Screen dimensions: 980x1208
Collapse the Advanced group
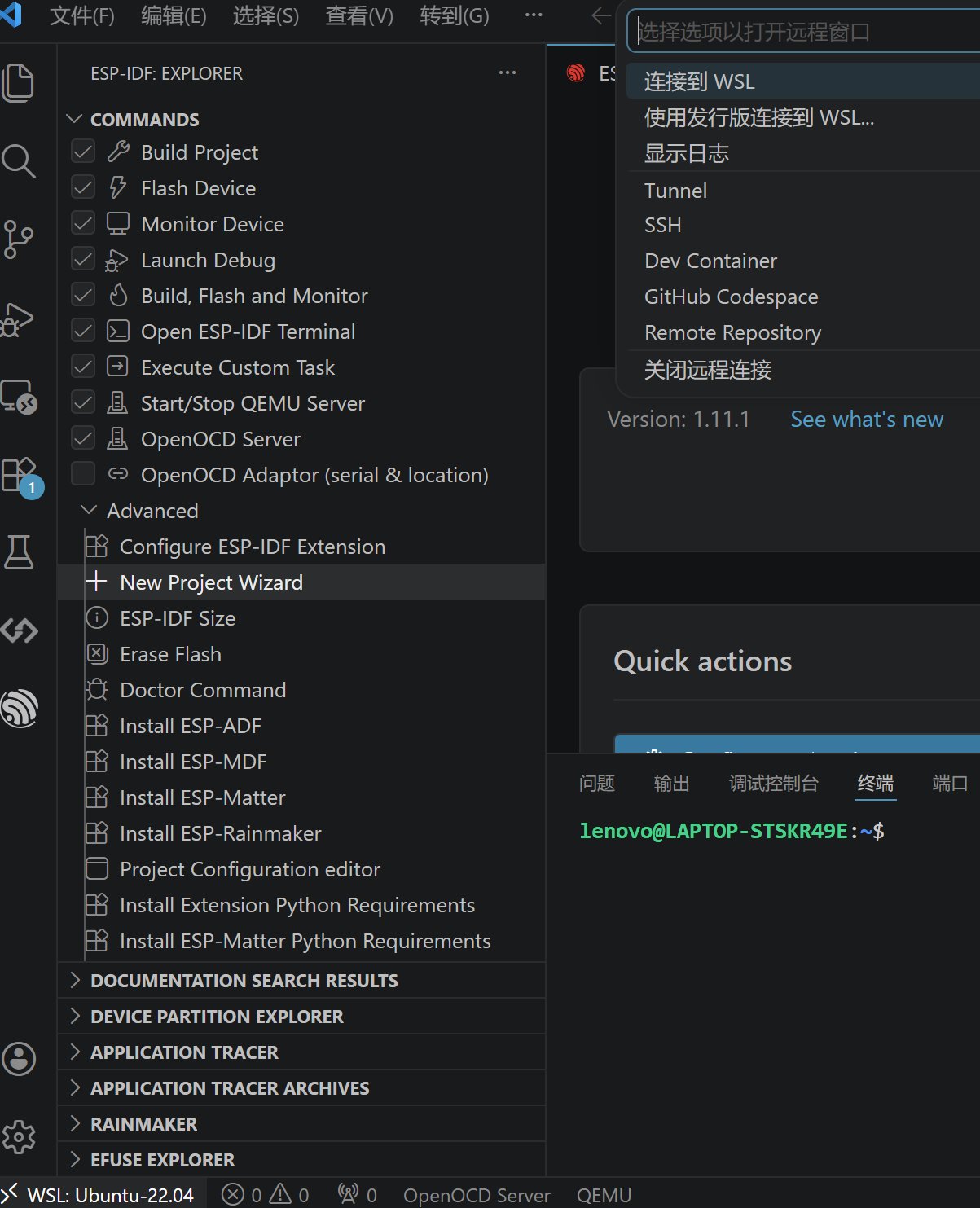click(89, 510)
